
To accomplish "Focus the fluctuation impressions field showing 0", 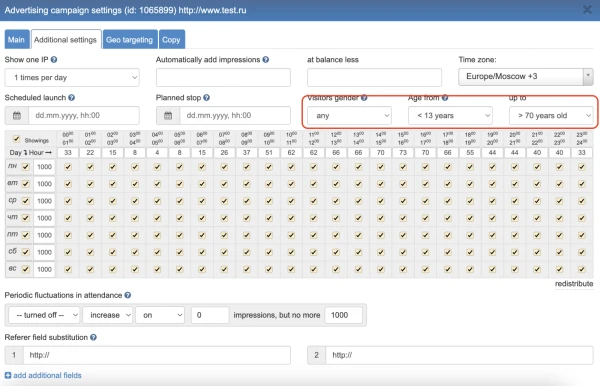I will coord(210,315).
